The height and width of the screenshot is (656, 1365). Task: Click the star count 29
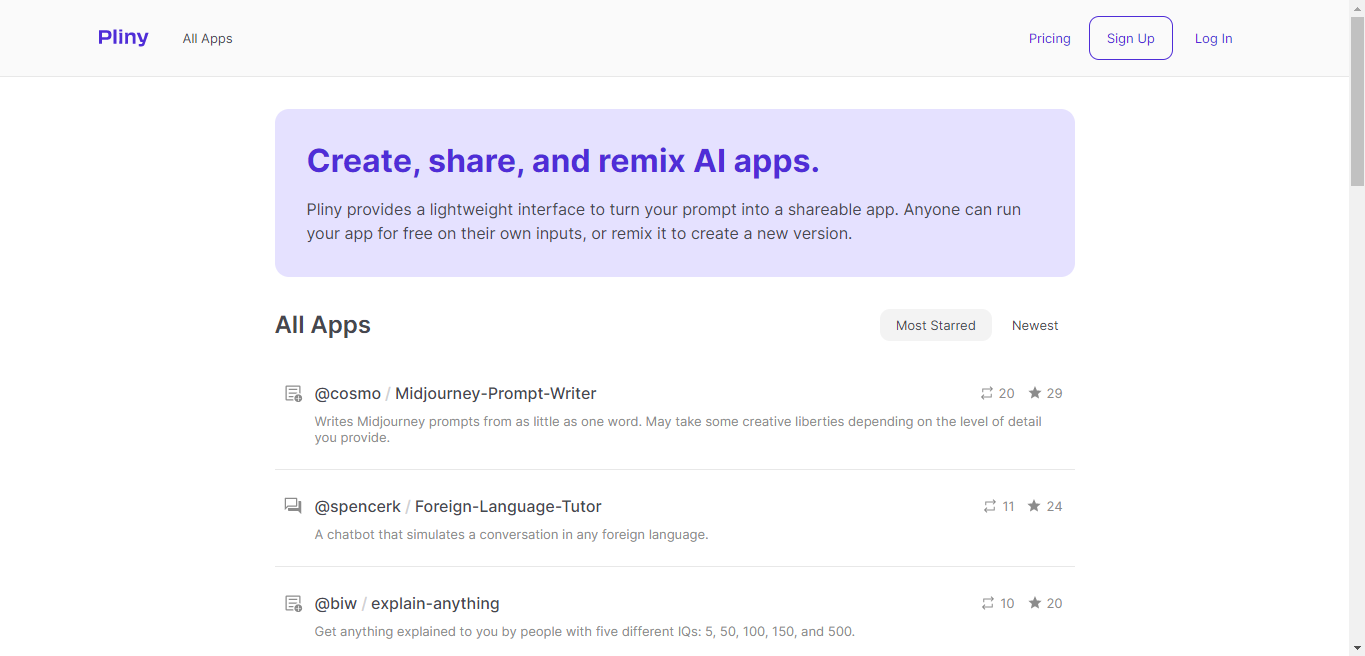pyautogui.click(x=1054, y=394)
